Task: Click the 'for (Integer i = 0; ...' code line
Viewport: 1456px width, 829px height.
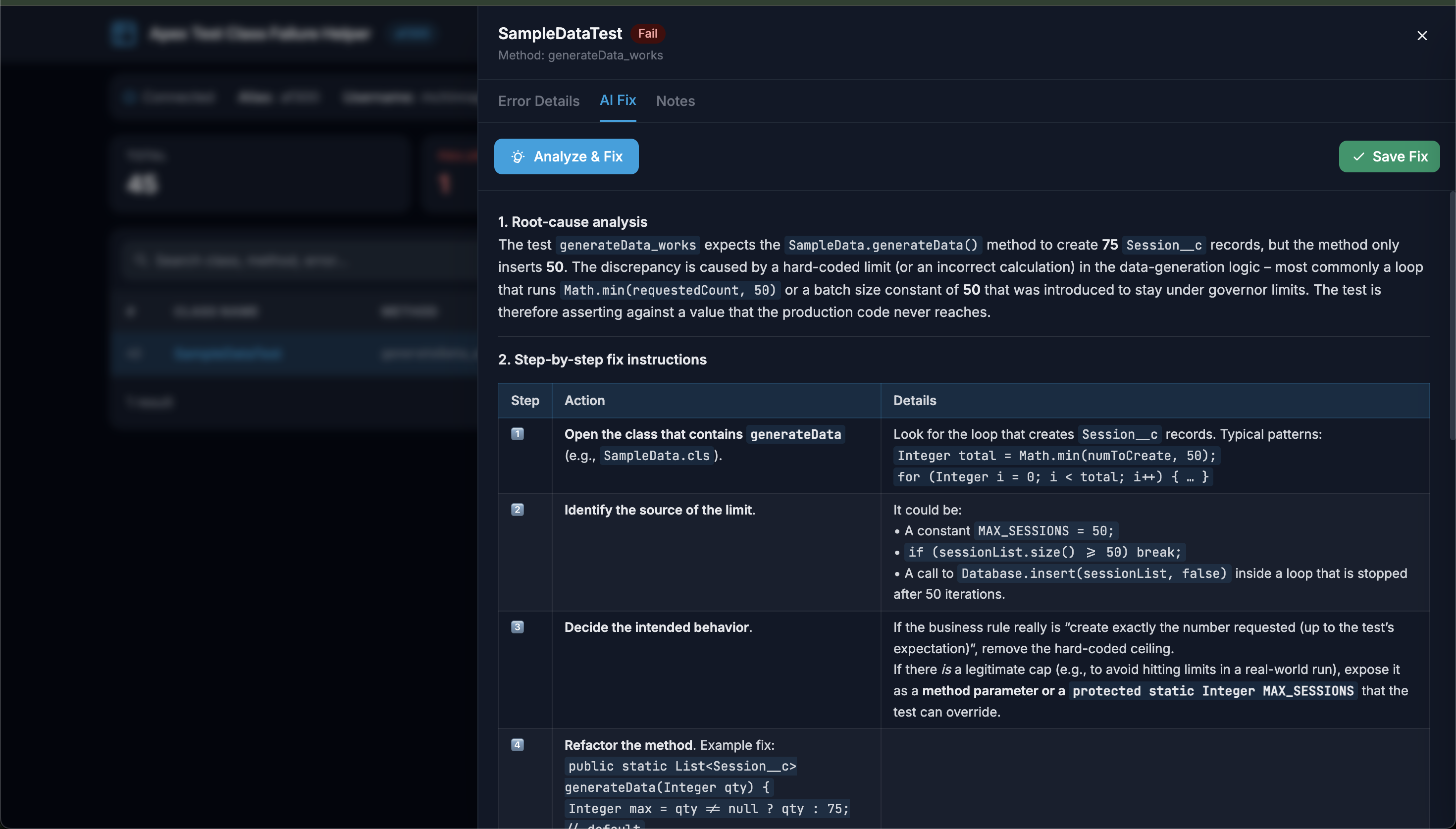Action: [x=1052, y=476]
